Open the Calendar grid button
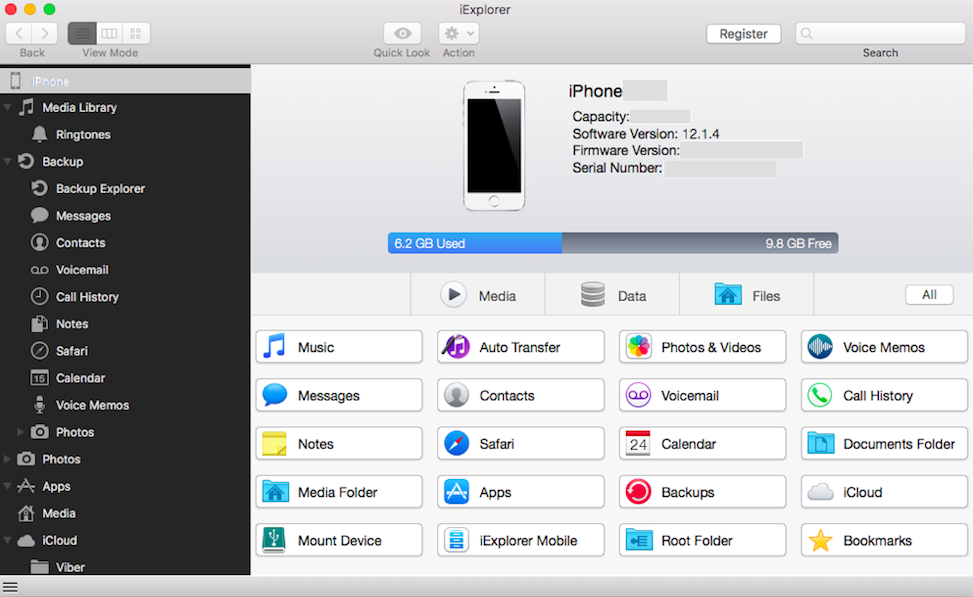The height and width of the screenshot is (597, 973). [x=702, y=444]
